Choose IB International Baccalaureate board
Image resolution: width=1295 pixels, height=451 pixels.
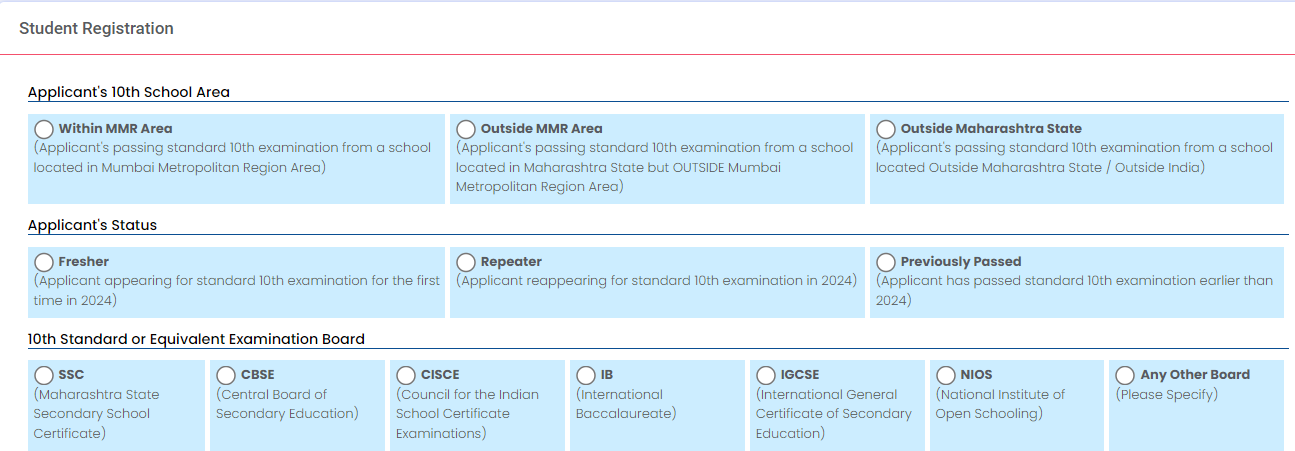pos(586,375)
